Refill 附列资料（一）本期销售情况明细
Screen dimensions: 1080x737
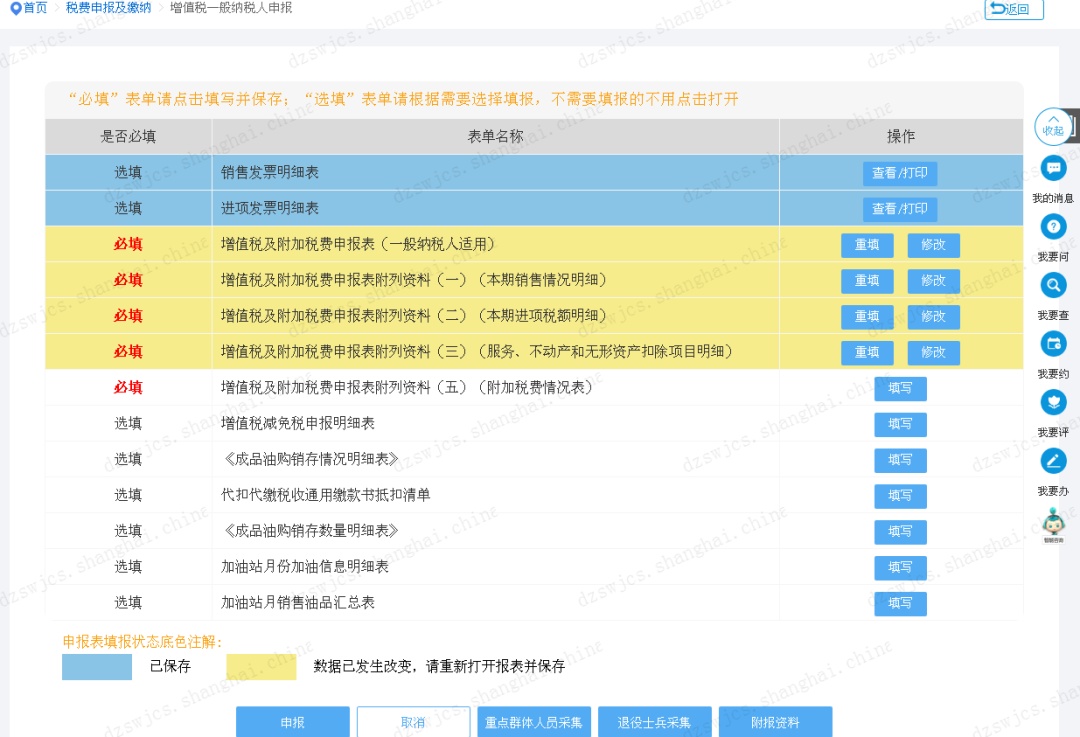(866, 281)
